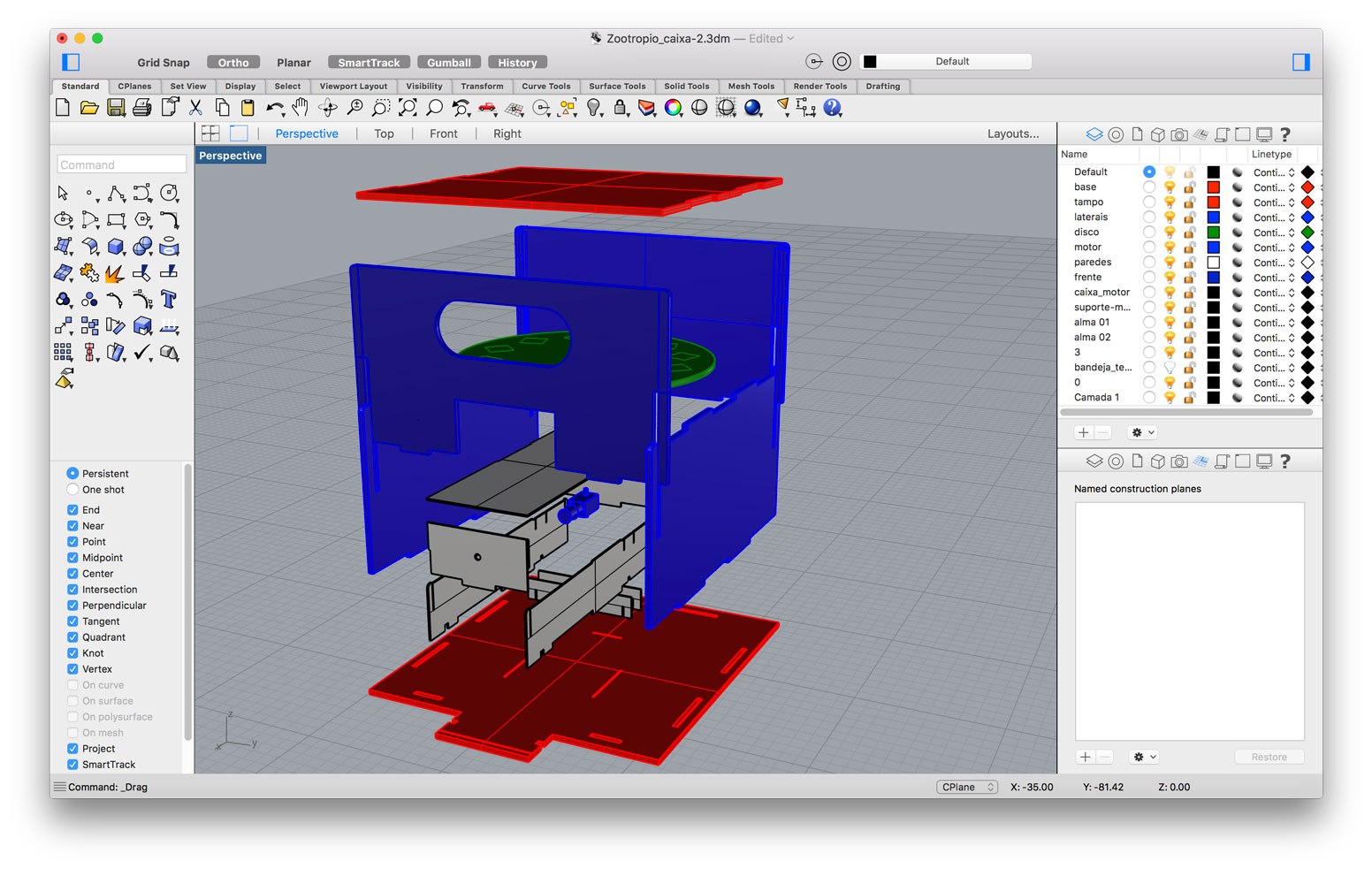1372x869 pixels.
Task: Open the Default layer dropdown in title bar
Action: pos(946,61)
